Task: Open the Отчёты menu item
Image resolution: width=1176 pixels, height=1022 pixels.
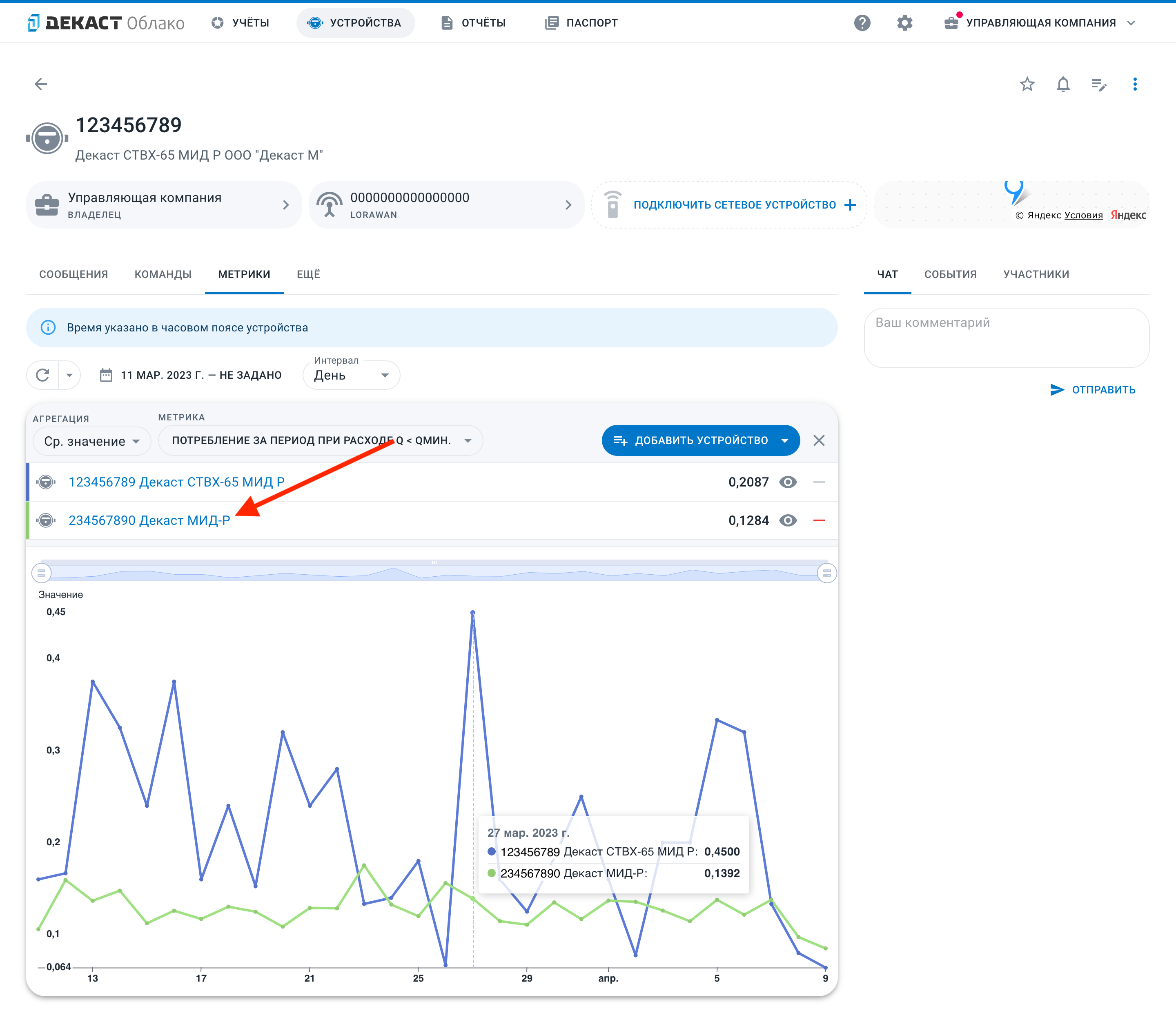Action: click(x=473, y=23)
